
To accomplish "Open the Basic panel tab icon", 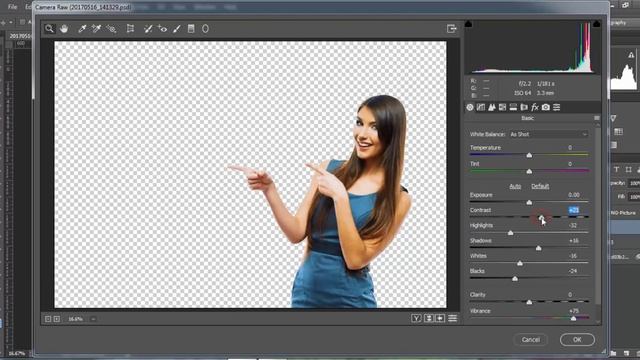I will [x=470, y=107].
